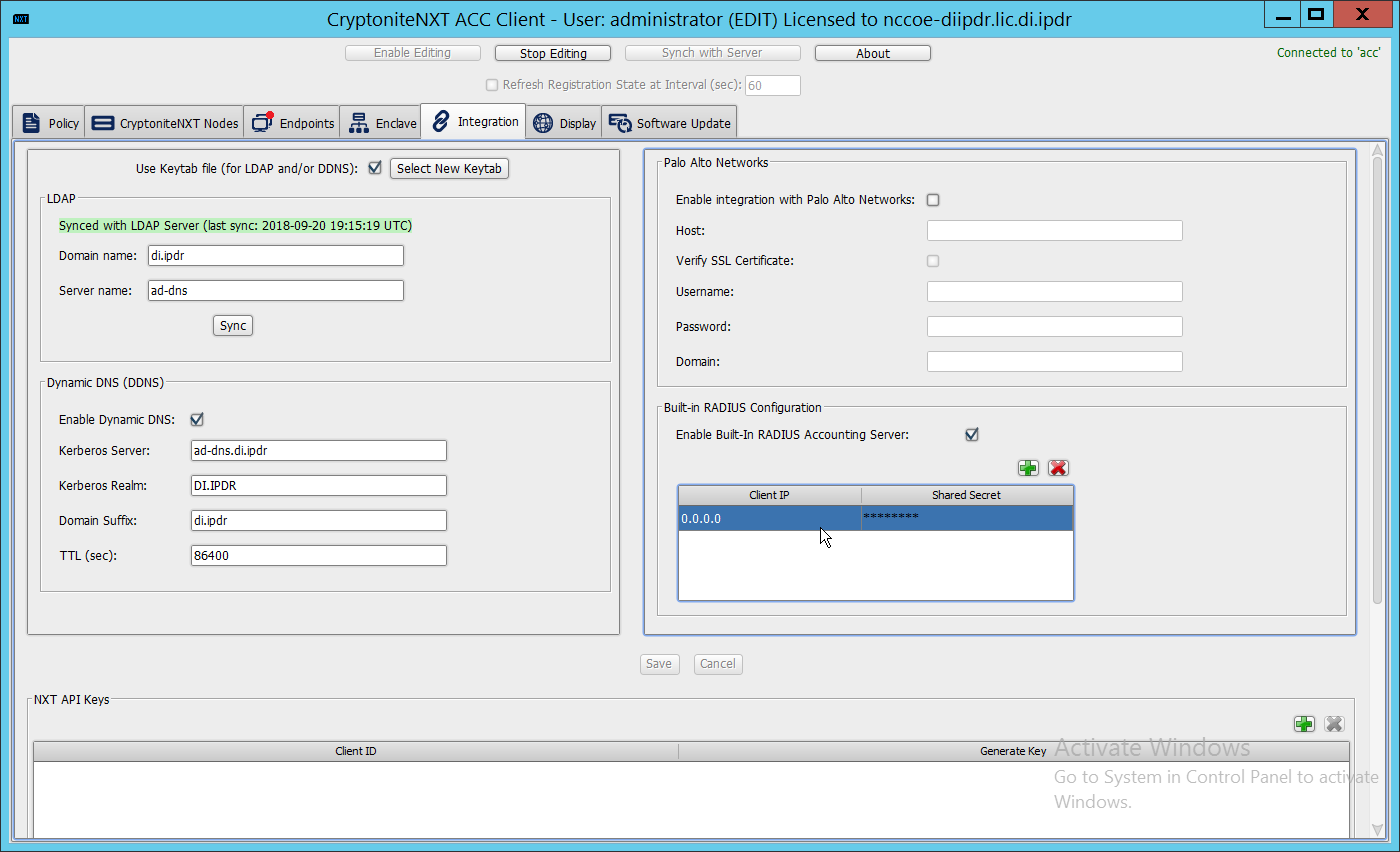Image resolution: width=1400 pixels, height=852 pixels.
Task: Open the Display tab
Action: pos(564,123)
